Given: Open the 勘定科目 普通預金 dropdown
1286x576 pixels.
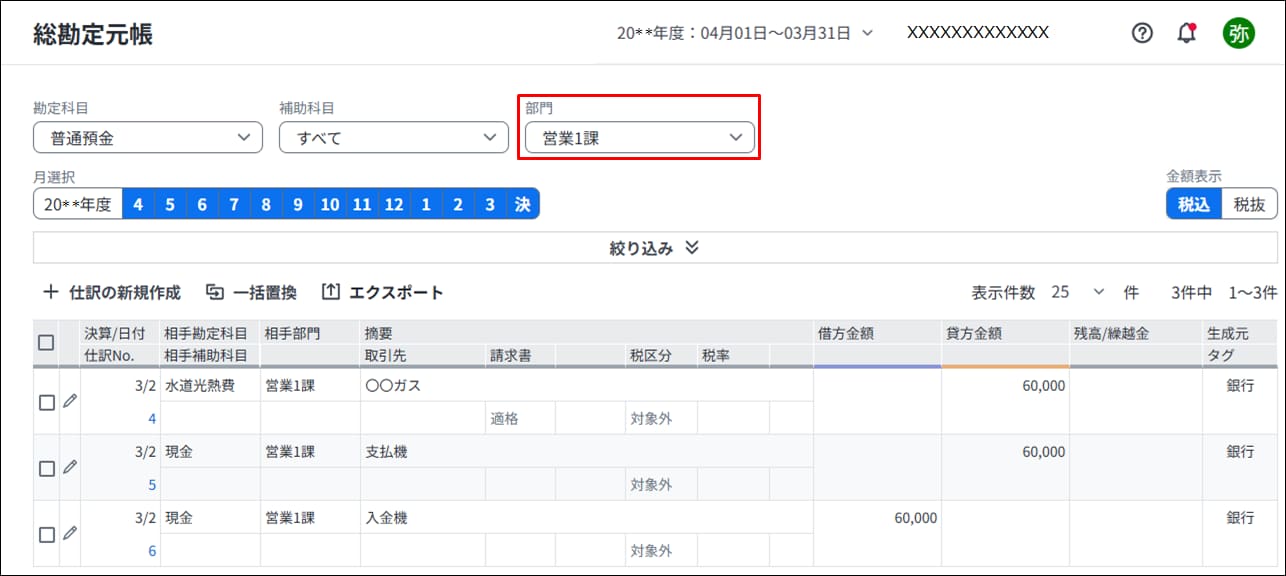Looking at the screenshot, I should tap(147, 138).
